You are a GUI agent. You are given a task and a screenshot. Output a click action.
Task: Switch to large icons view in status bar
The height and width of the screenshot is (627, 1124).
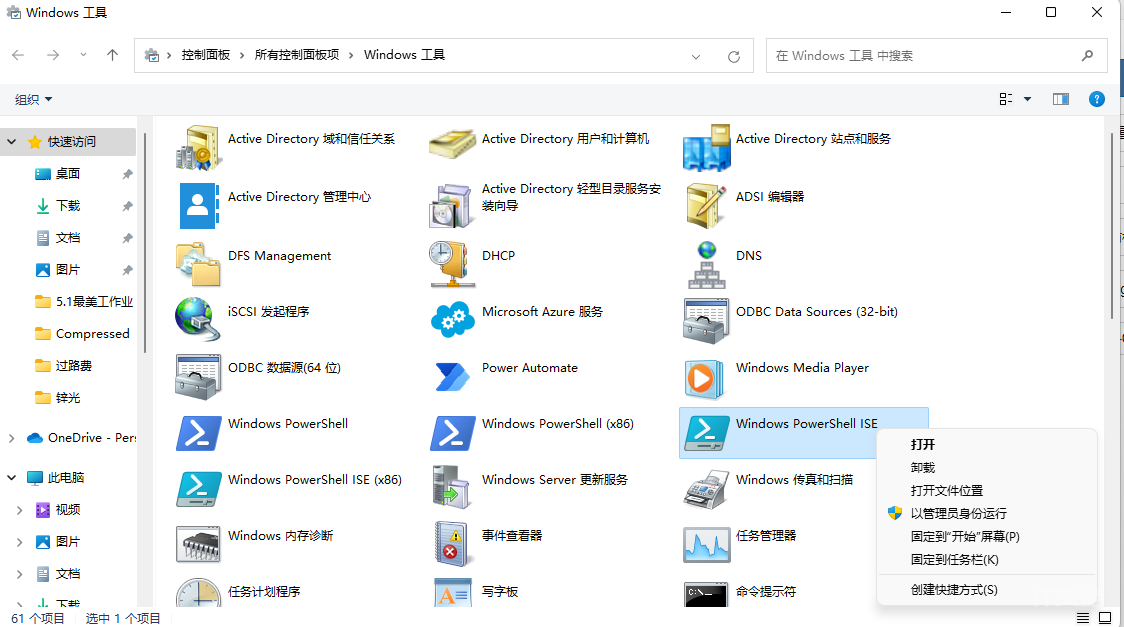pos(1105,618)
